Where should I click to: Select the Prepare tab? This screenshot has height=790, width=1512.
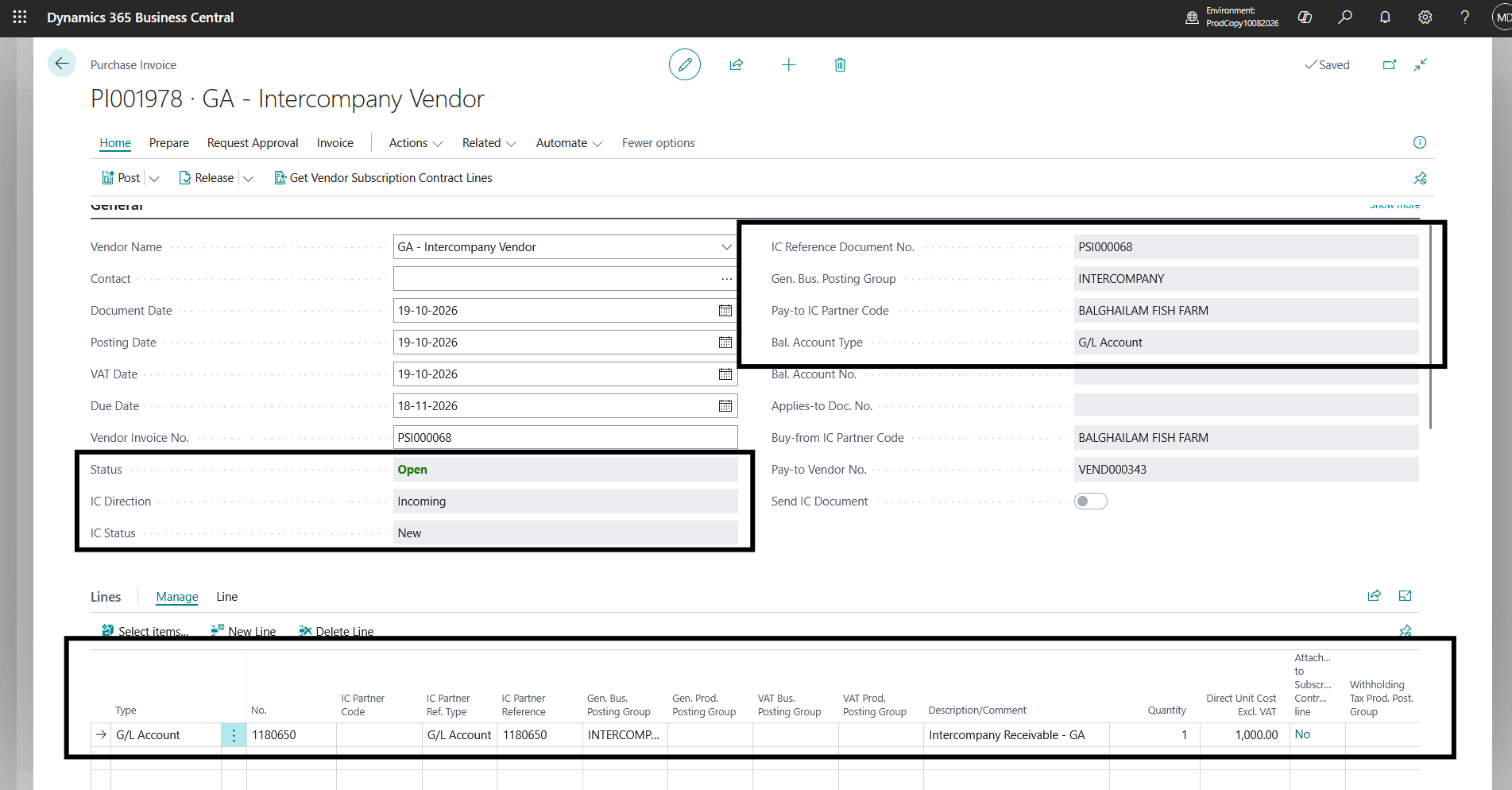tap(169, 143)
